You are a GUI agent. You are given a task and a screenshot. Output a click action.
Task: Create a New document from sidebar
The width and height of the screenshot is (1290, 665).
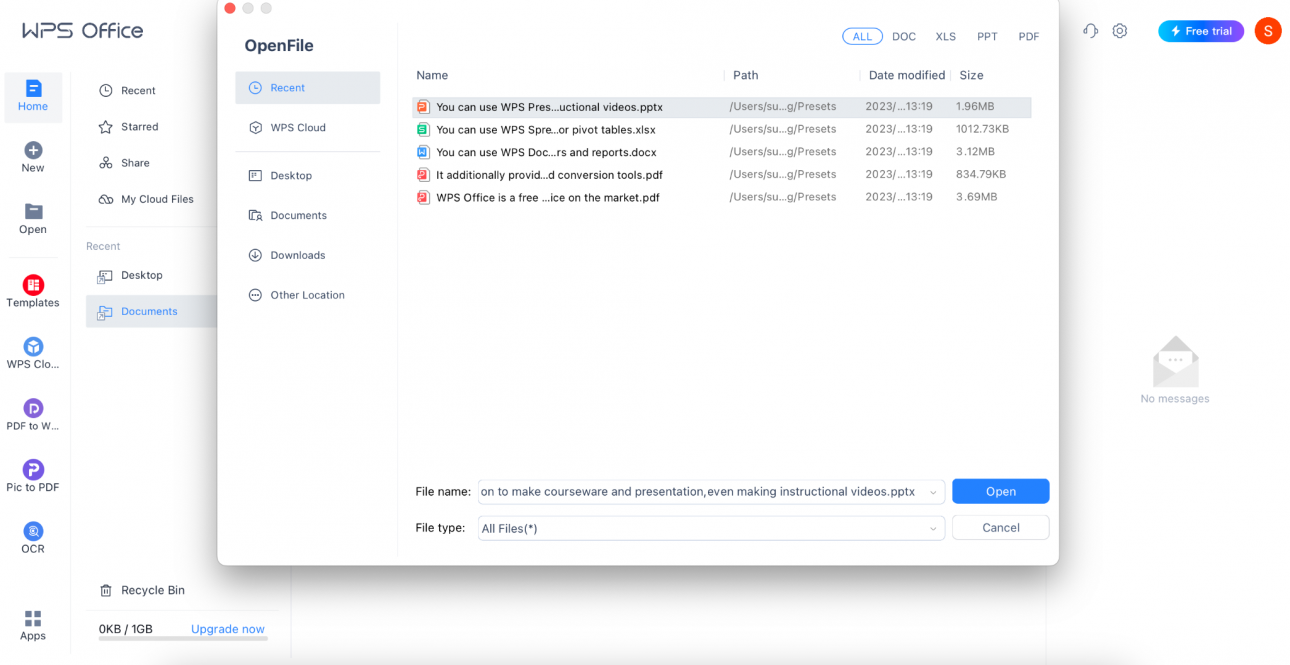point(33,157)
